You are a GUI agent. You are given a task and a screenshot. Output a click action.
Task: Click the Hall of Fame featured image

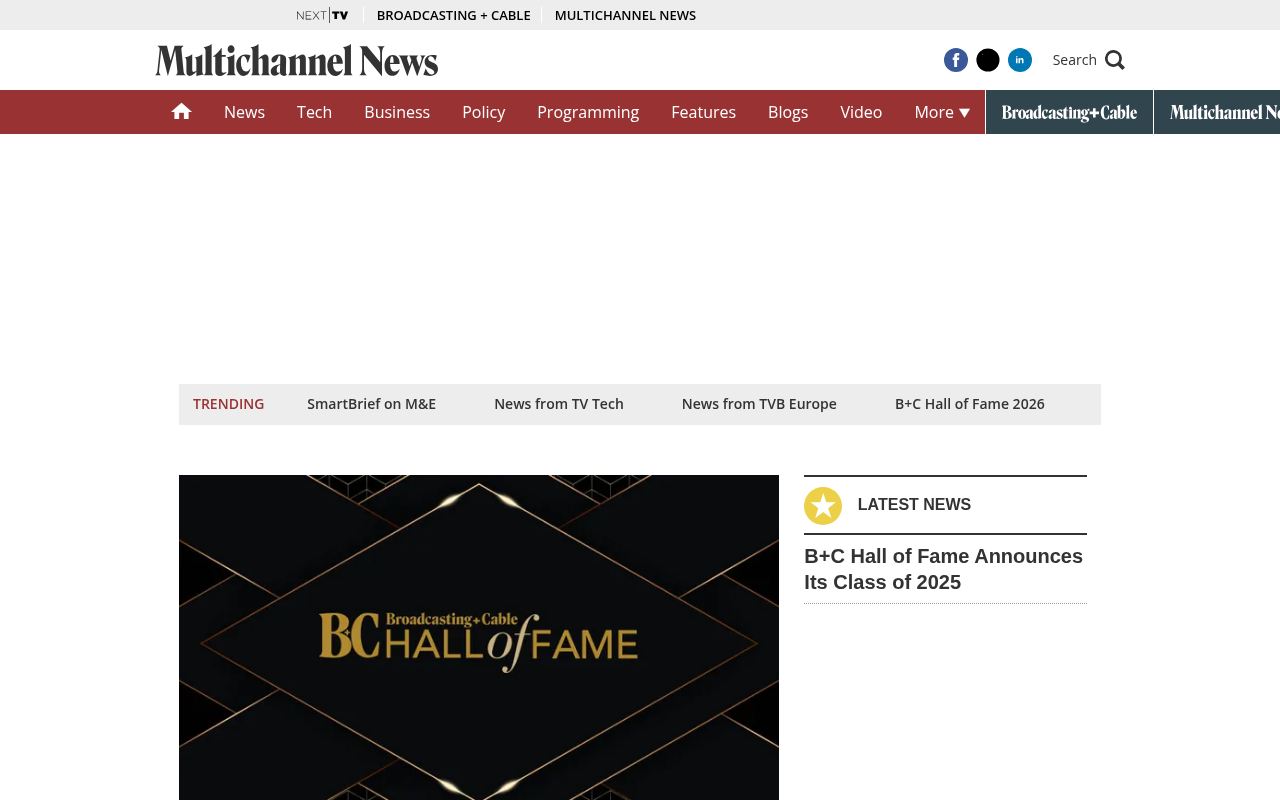(x=479, y=637)
